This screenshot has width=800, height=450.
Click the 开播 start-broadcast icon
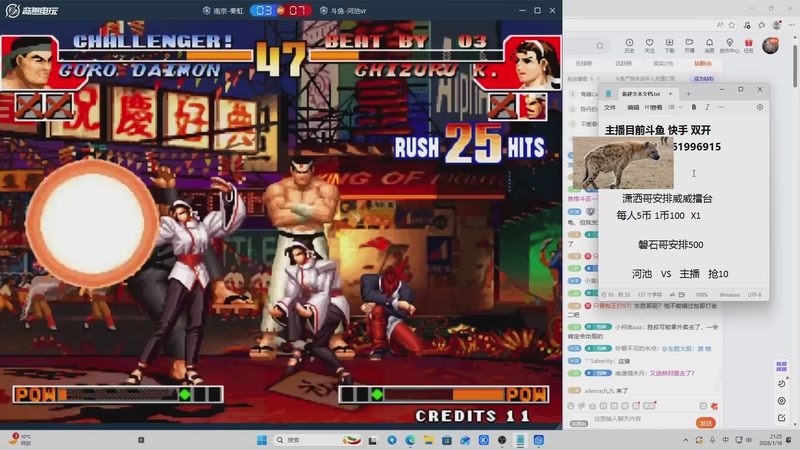689,45
